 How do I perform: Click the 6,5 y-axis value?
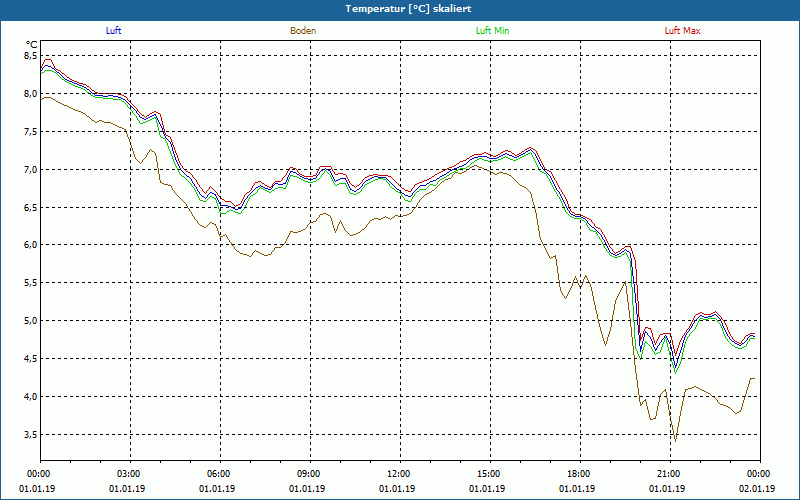[x=30, y=207]
